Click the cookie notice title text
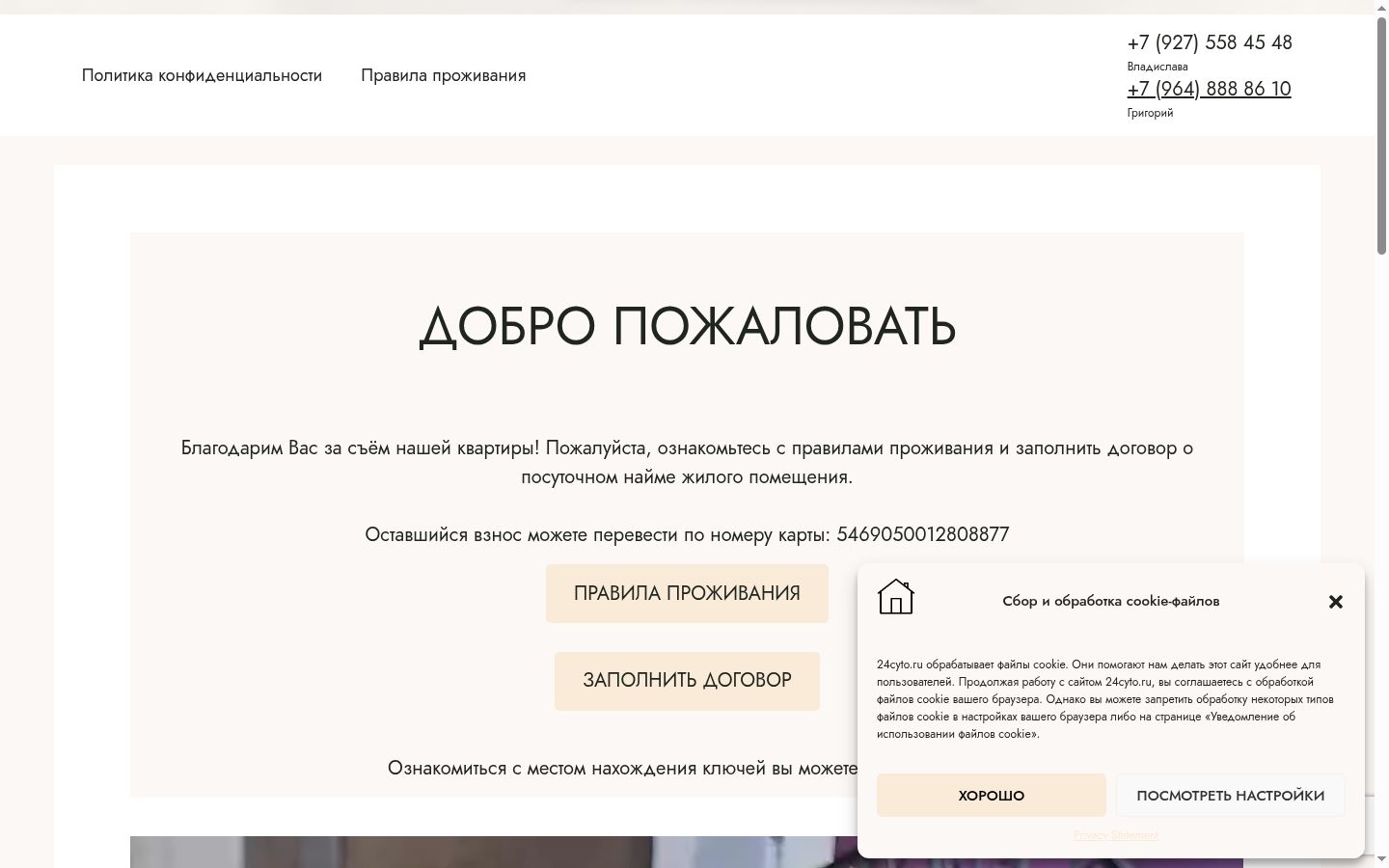 click(1110, 601)
